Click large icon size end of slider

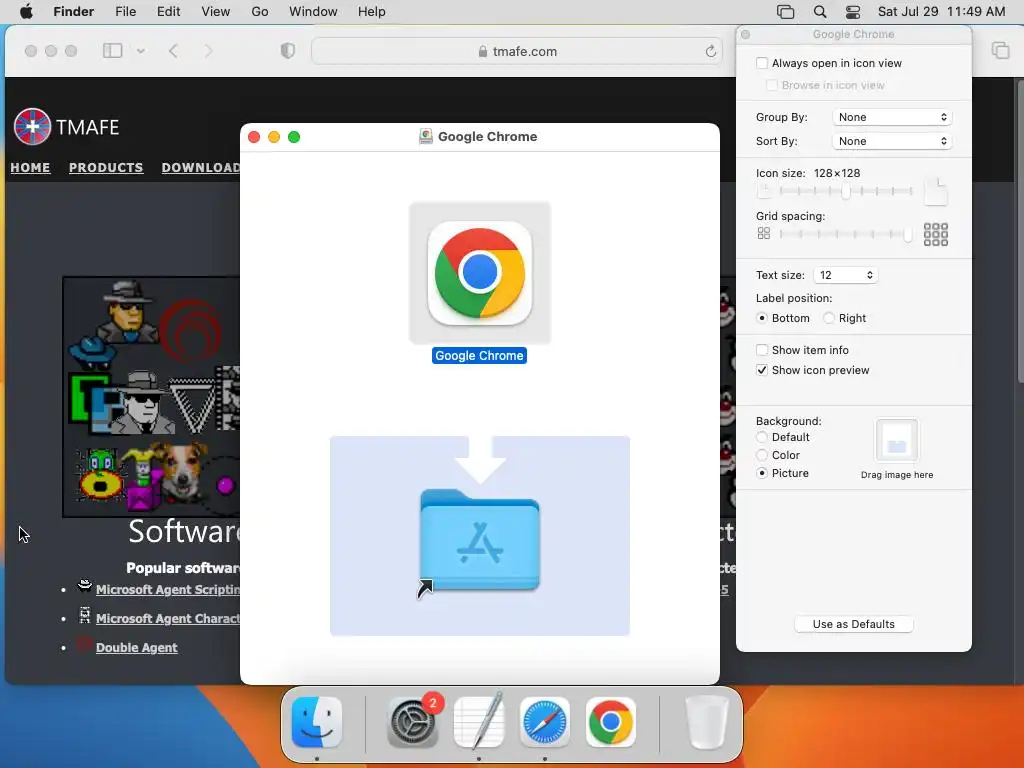[936, 191]
